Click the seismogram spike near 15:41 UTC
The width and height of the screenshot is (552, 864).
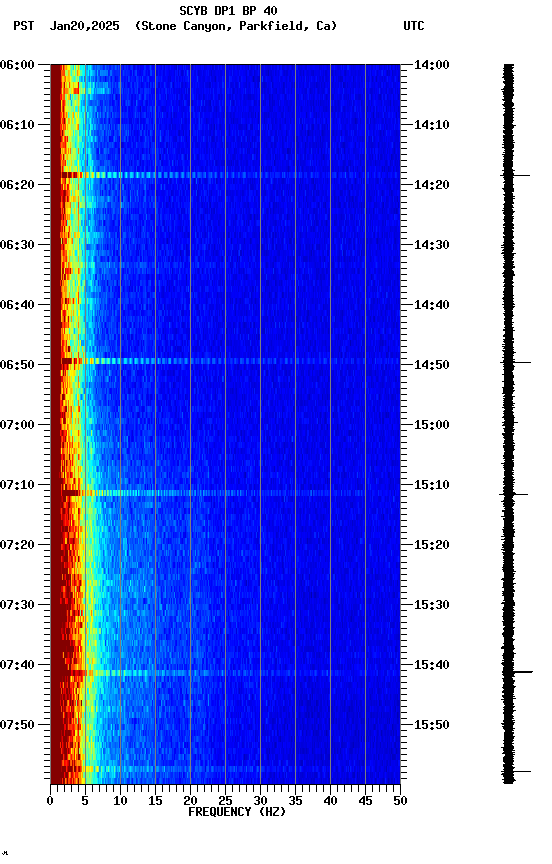click(x=517, y=672)
